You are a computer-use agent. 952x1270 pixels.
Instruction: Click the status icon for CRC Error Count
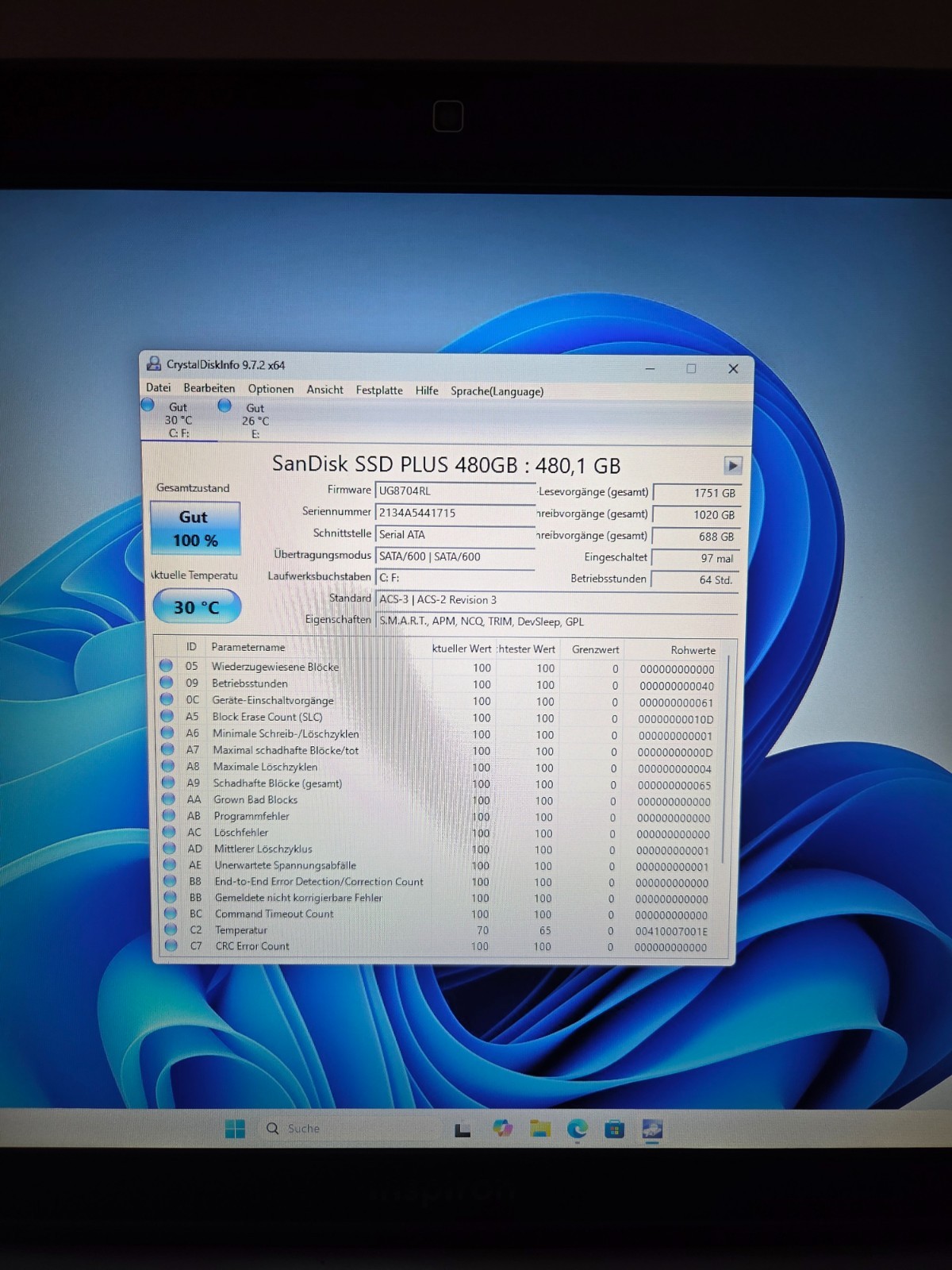(x=171, y=945)
